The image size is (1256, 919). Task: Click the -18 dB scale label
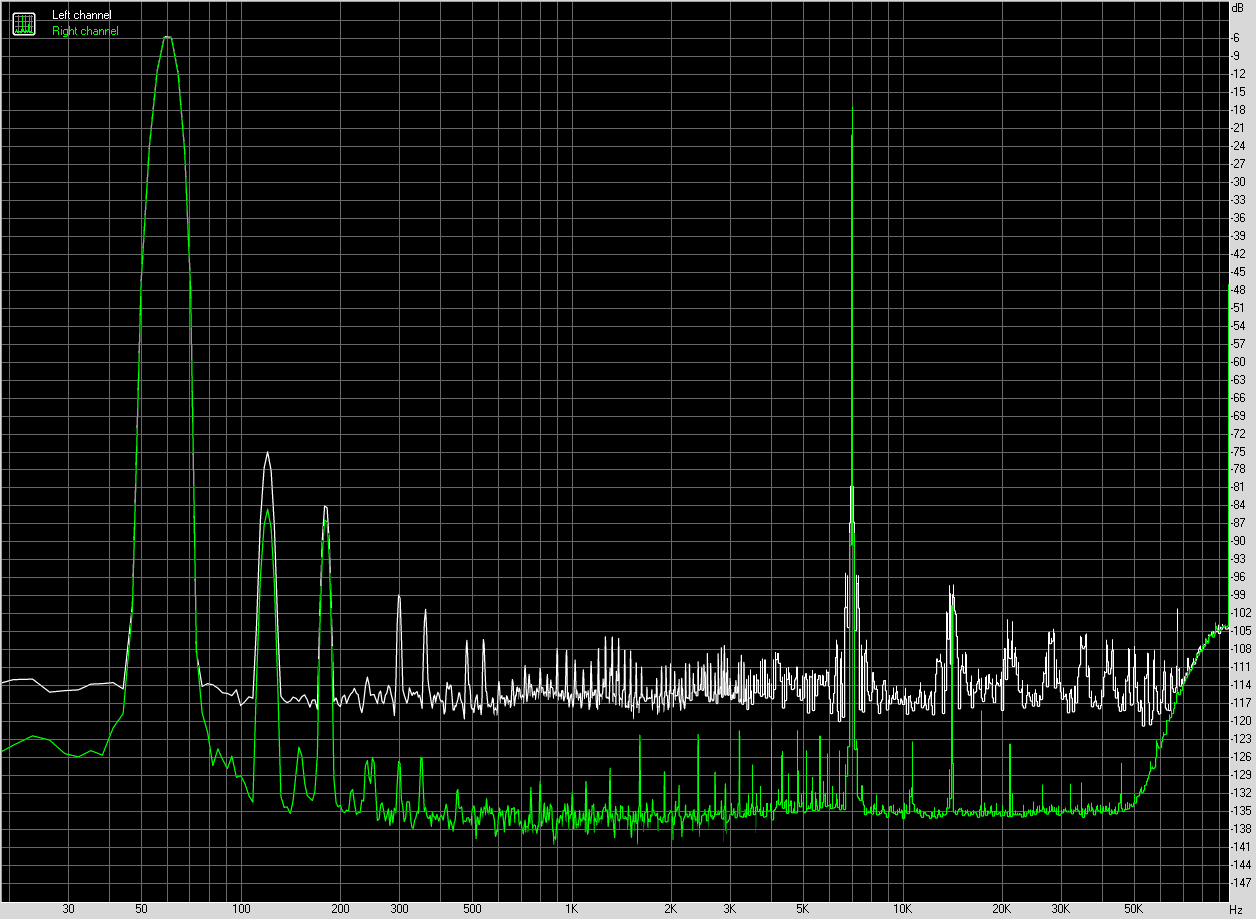tap(1239, 109)
